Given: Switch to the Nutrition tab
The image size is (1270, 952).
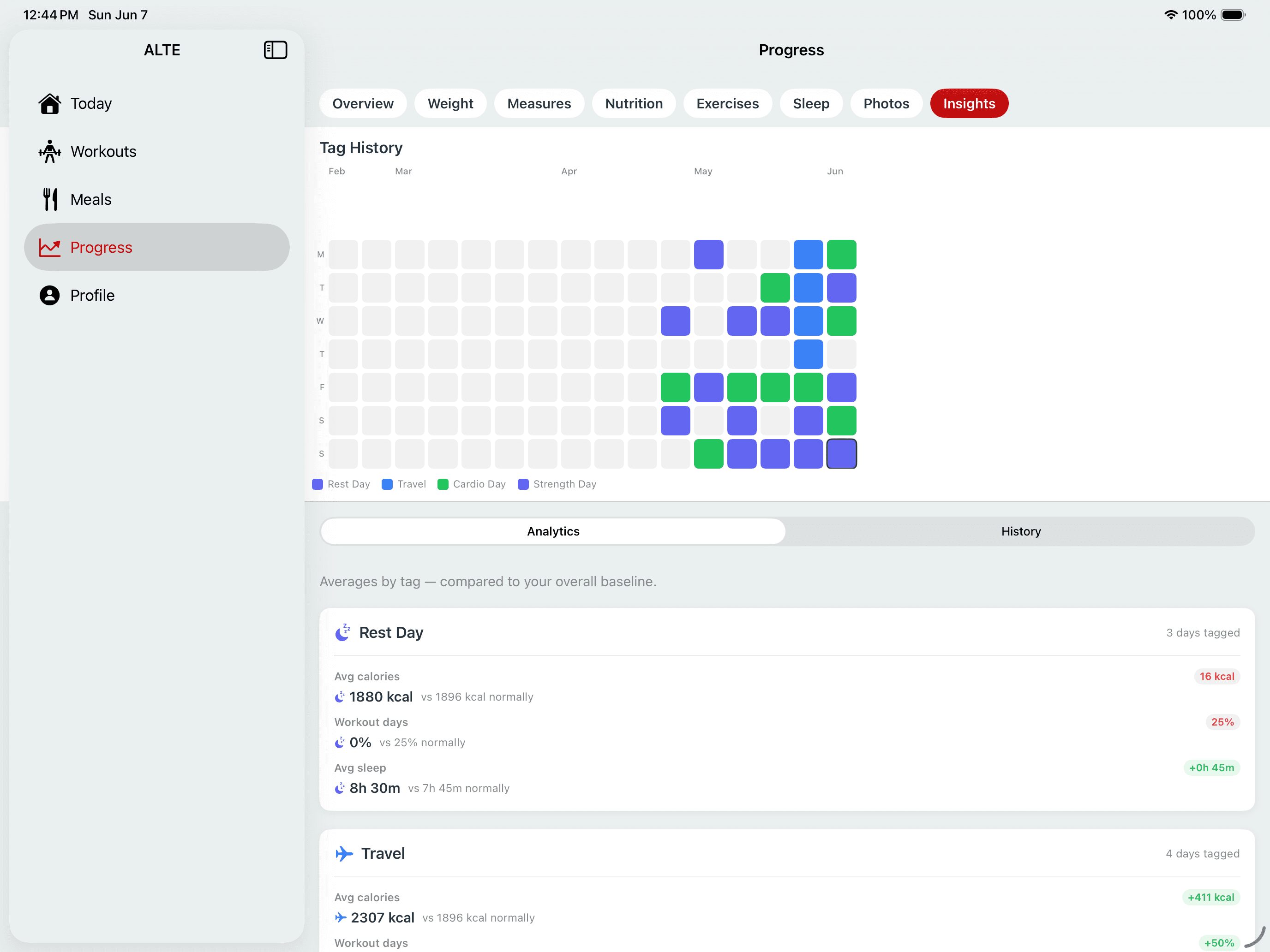Looking at the screenshot, I should (x=633, y=103).
